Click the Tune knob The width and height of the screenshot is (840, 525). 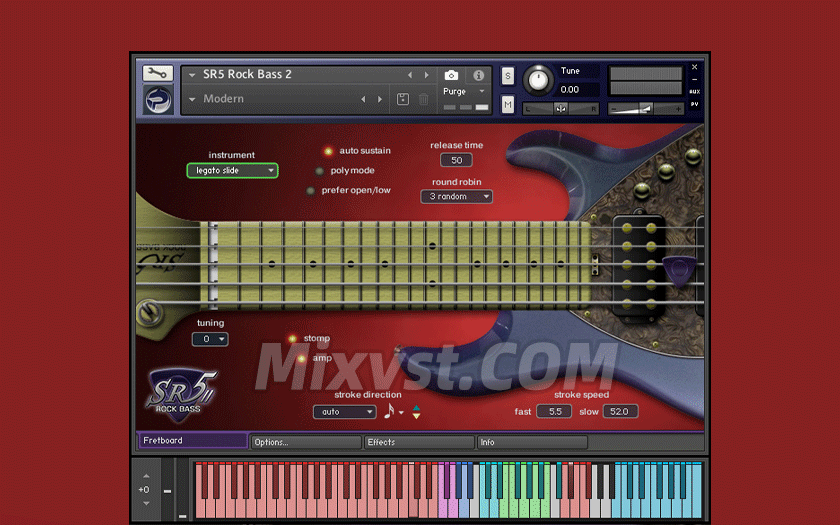pos(538,81)
